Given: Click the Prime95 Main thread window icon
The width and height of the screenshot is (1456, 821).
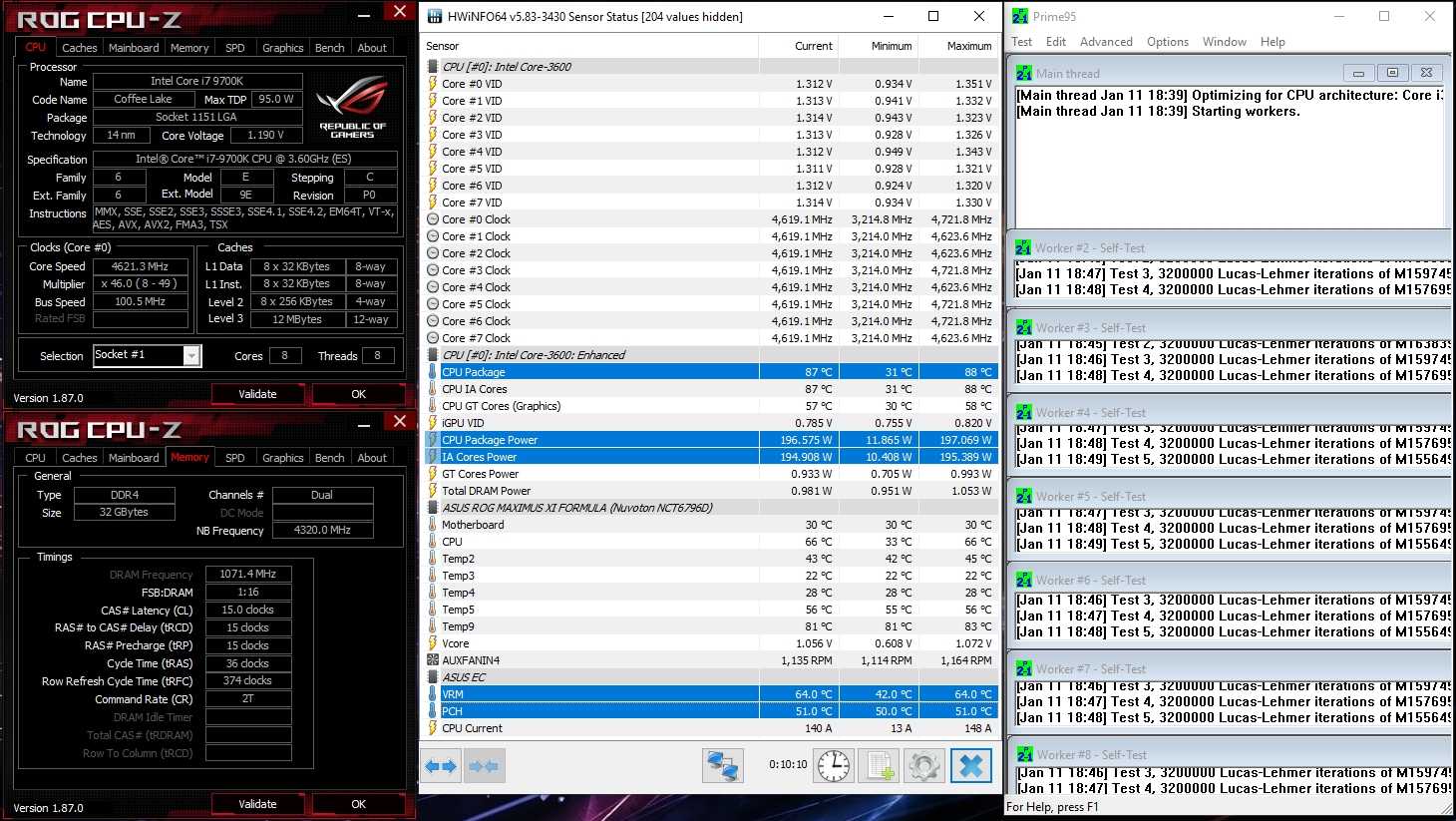Looking at the screenshot, I should coord(1024,73).
